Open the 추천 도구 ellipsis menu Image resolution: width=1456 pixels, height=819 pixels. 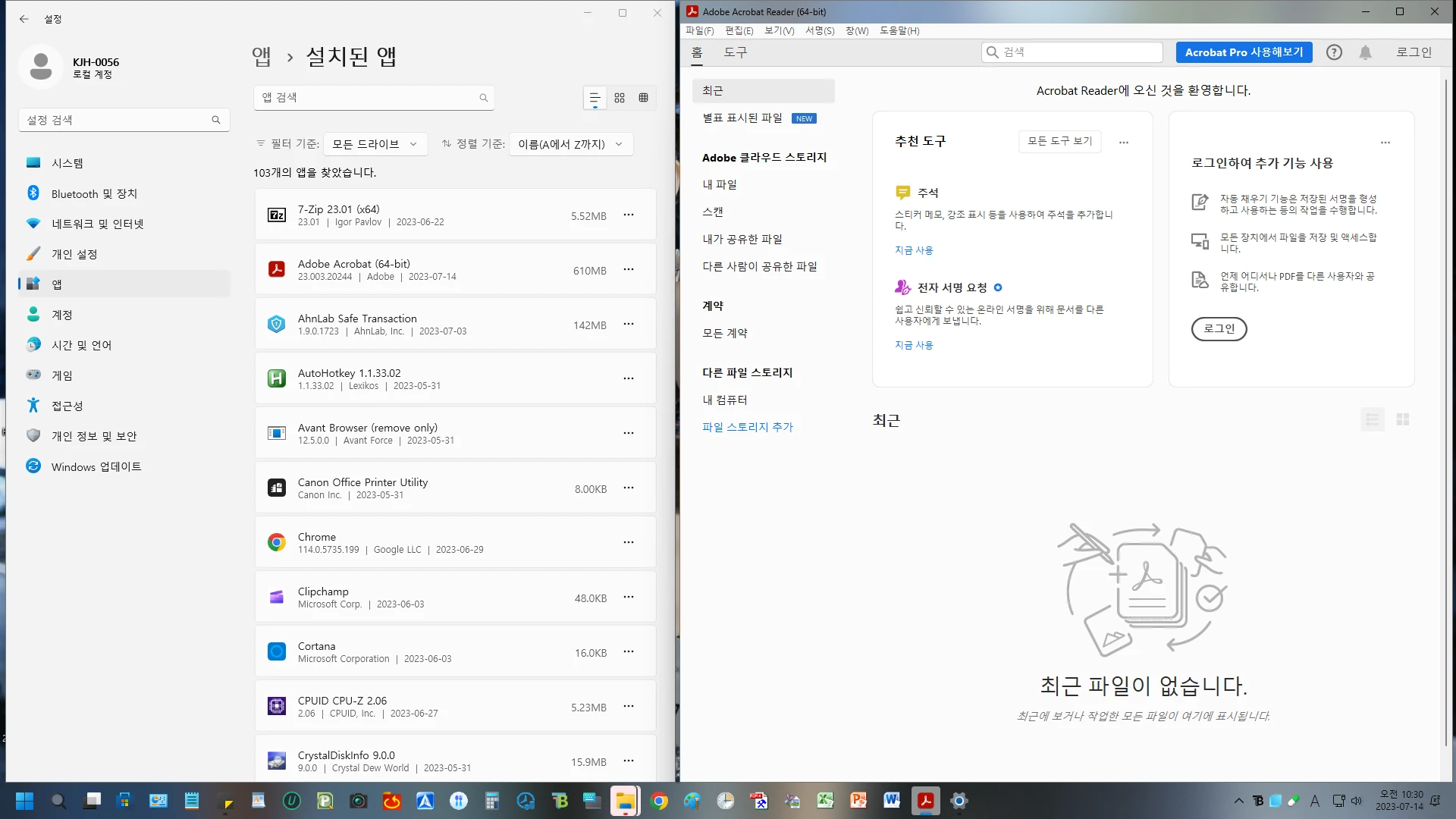pos(1124,143)
